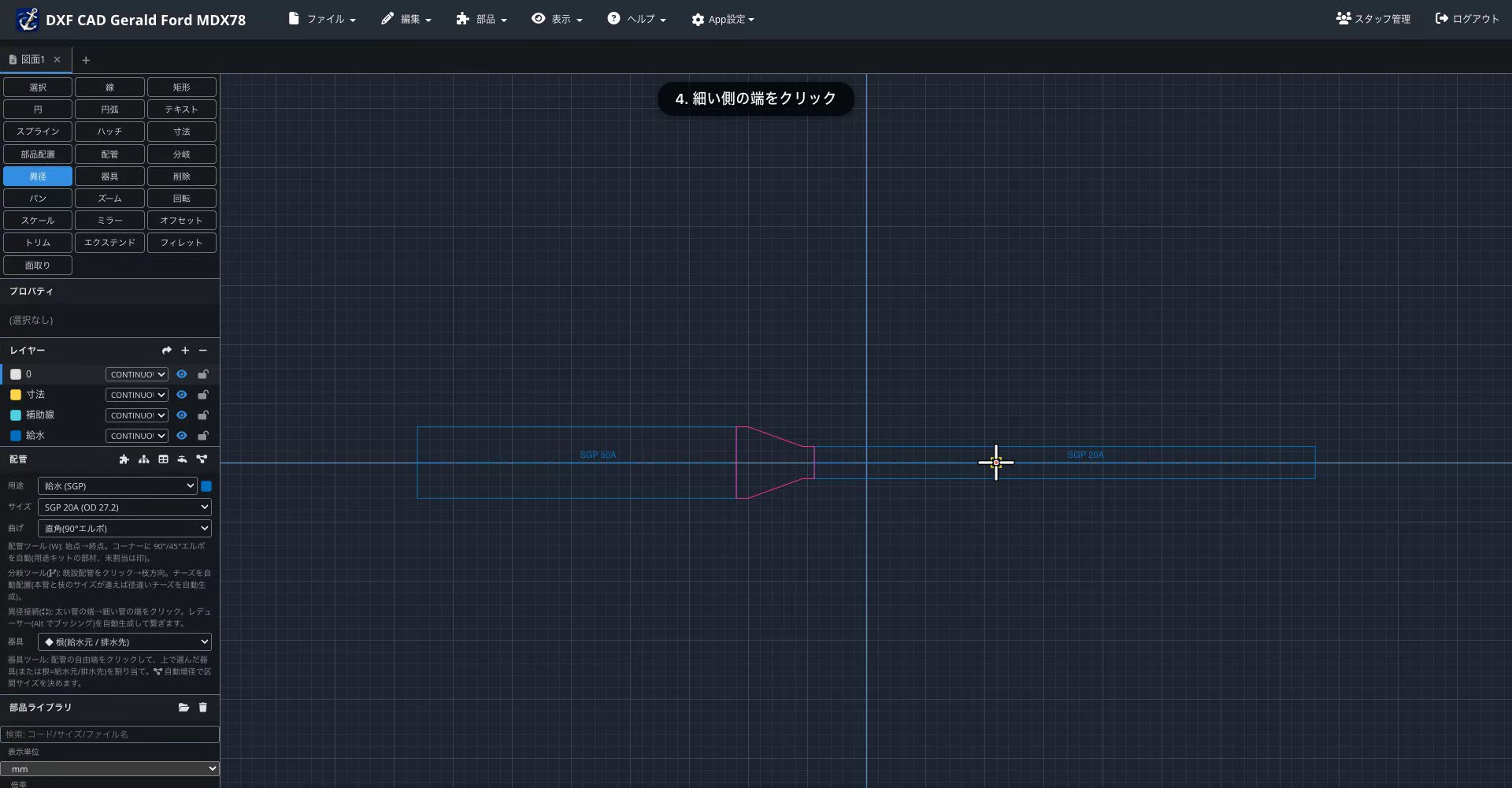Open the 器具 dropdown showing 根(給水元 / 排水先)
This screenshot has height=788, width=1512.
click(x=124, y=642)
